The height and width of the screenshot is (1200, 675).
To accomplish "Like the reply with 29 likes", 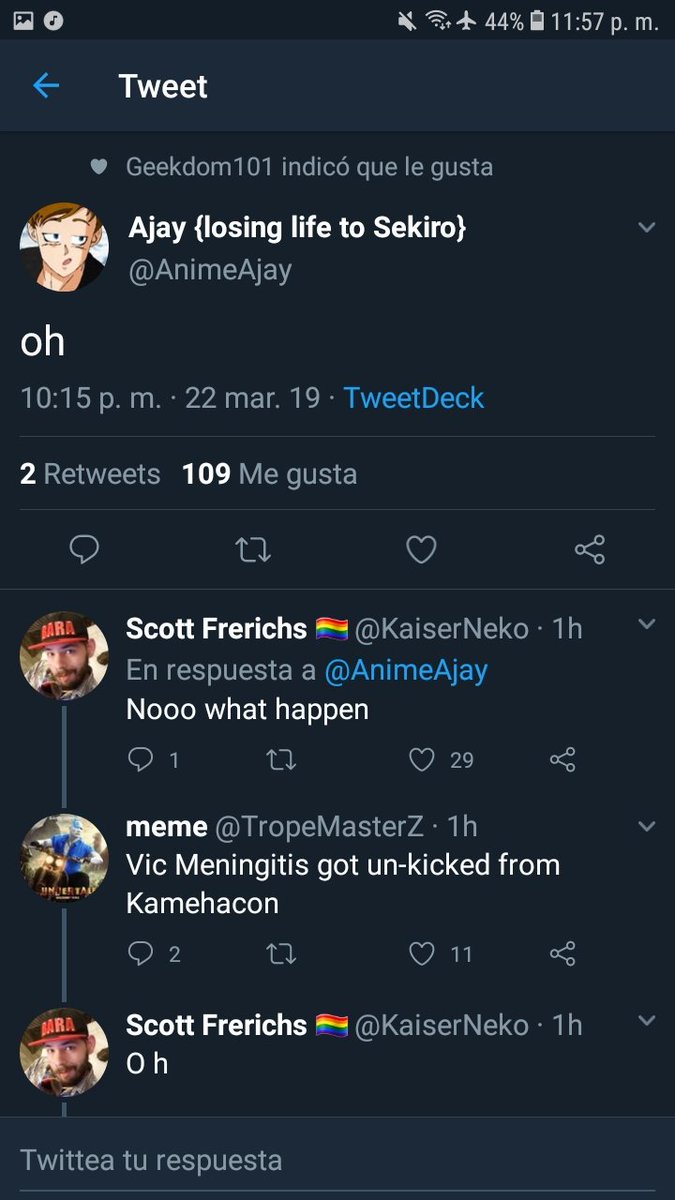I will point(423,760).
